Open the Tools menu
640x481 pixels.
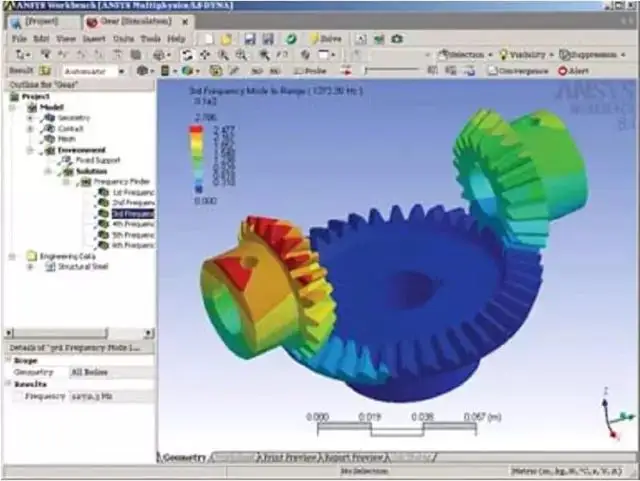(151, 39)
